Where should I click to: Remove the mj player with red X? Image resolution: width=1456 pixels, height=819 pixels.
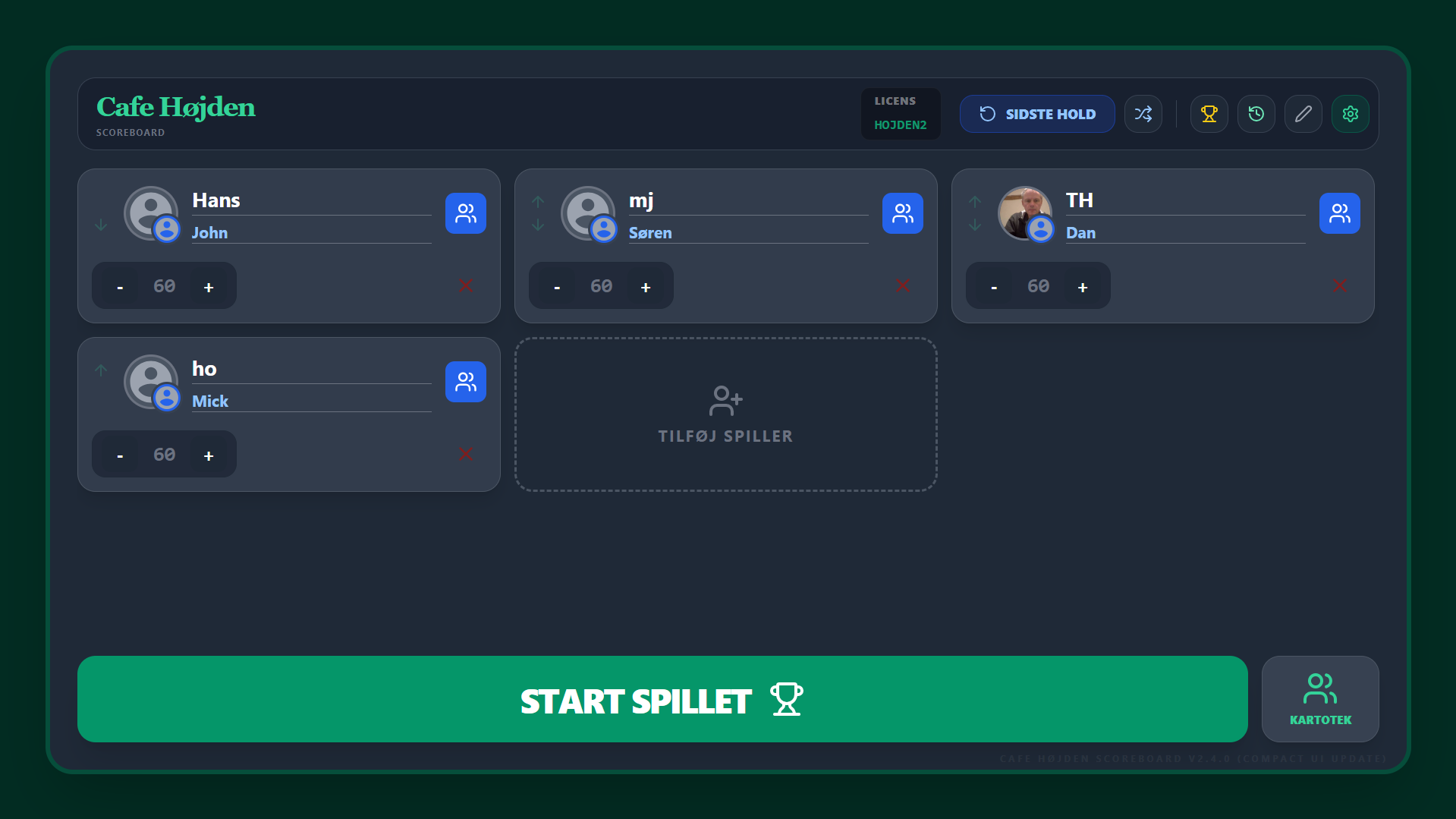(902, 285)
